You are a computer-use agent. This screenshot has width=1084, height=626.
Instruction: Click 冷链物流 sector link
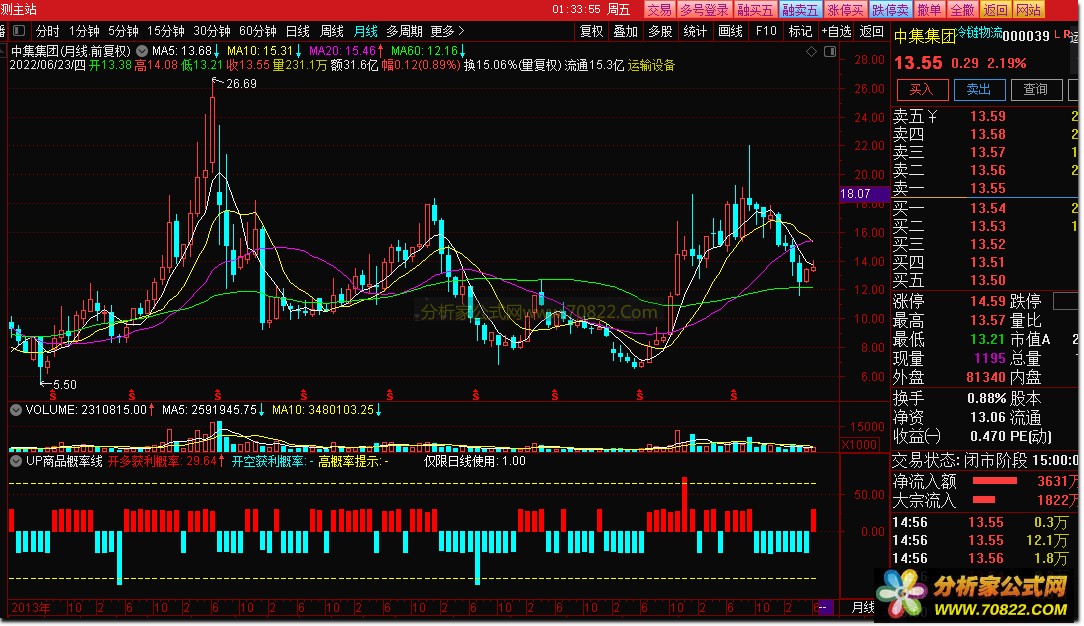979,32
